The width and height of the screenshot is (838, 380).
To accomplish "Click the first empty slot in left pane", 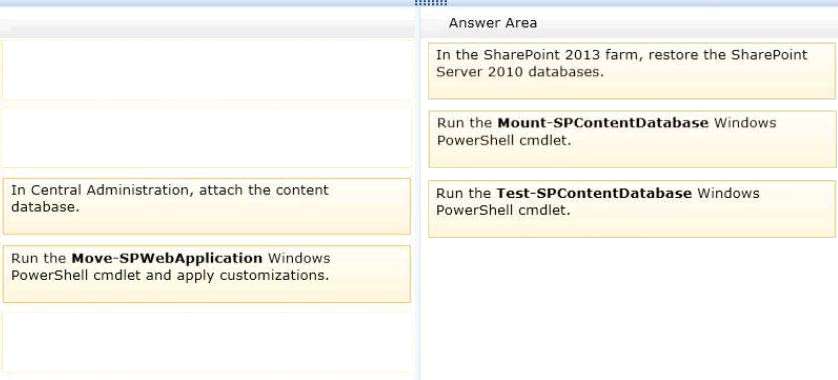I will coord(206,68).
